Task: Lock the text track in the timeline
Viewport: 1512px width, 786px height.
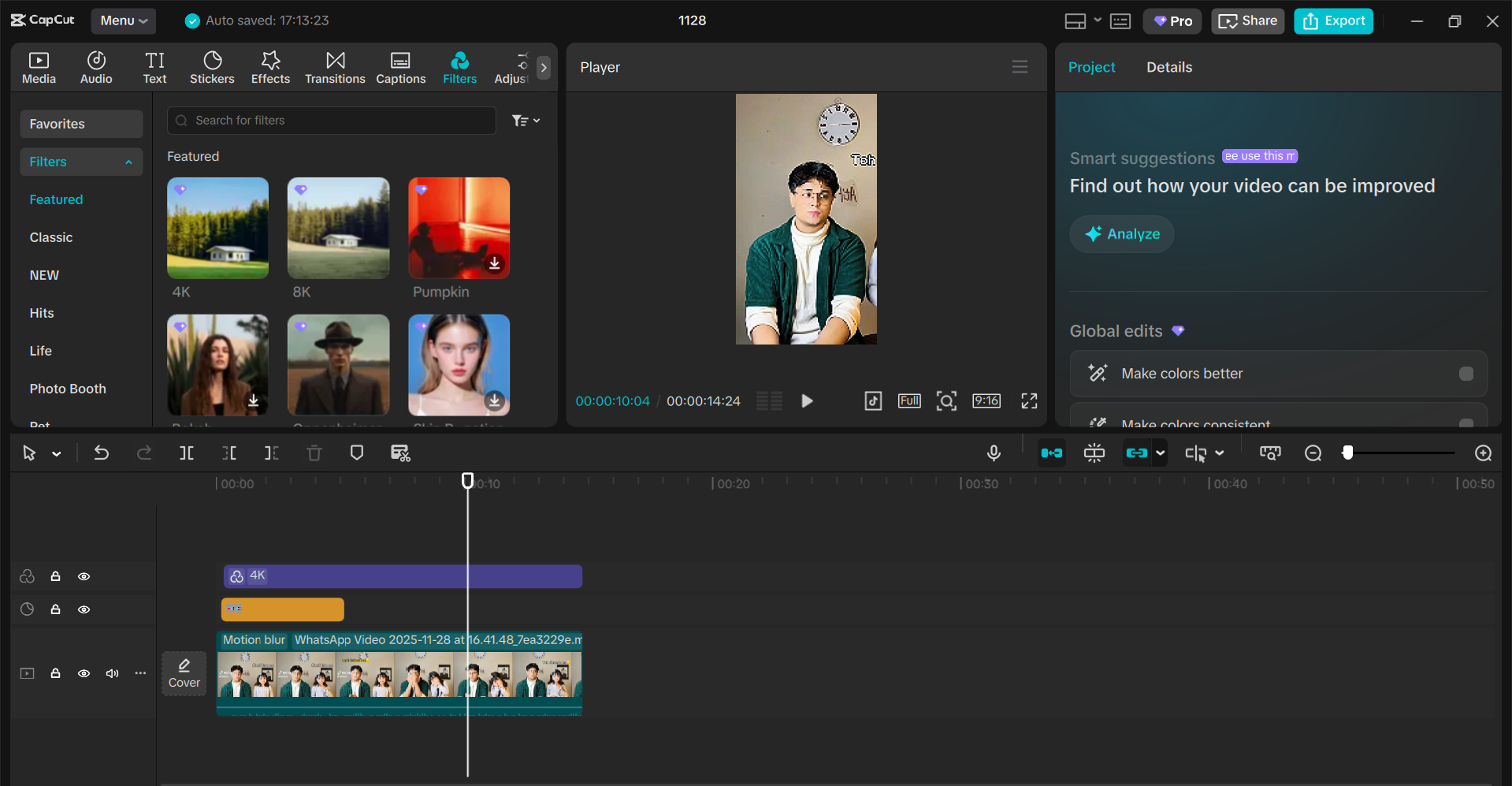Action: click(55, 609)
